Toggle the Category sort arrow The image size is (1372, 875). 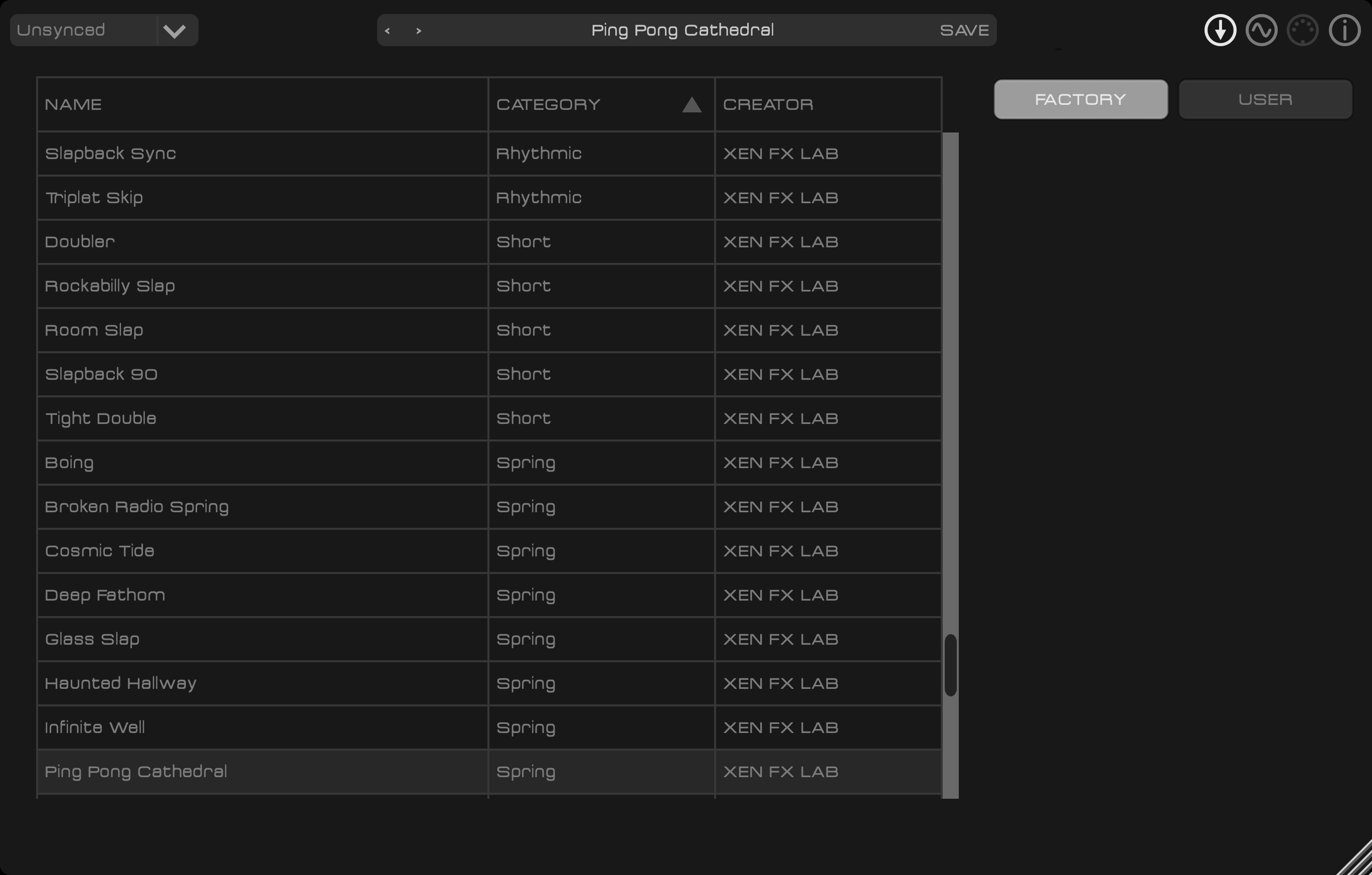[692, 104]
